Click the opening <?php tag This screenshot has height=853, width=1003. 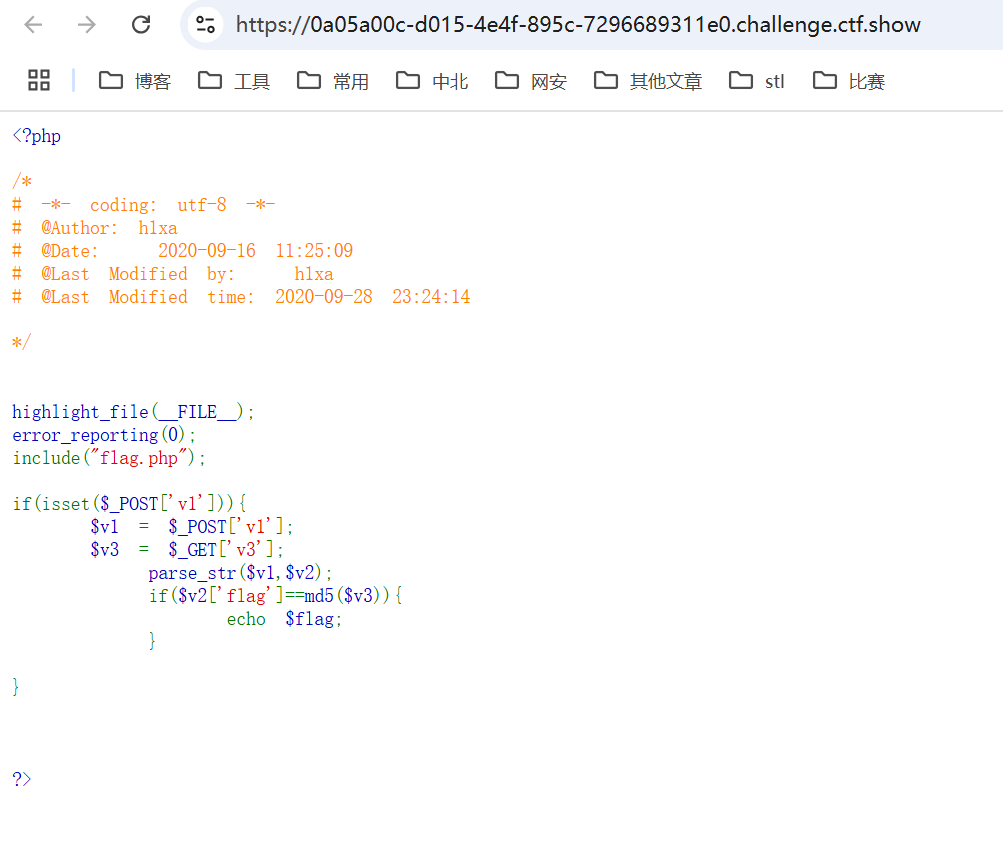36,136
